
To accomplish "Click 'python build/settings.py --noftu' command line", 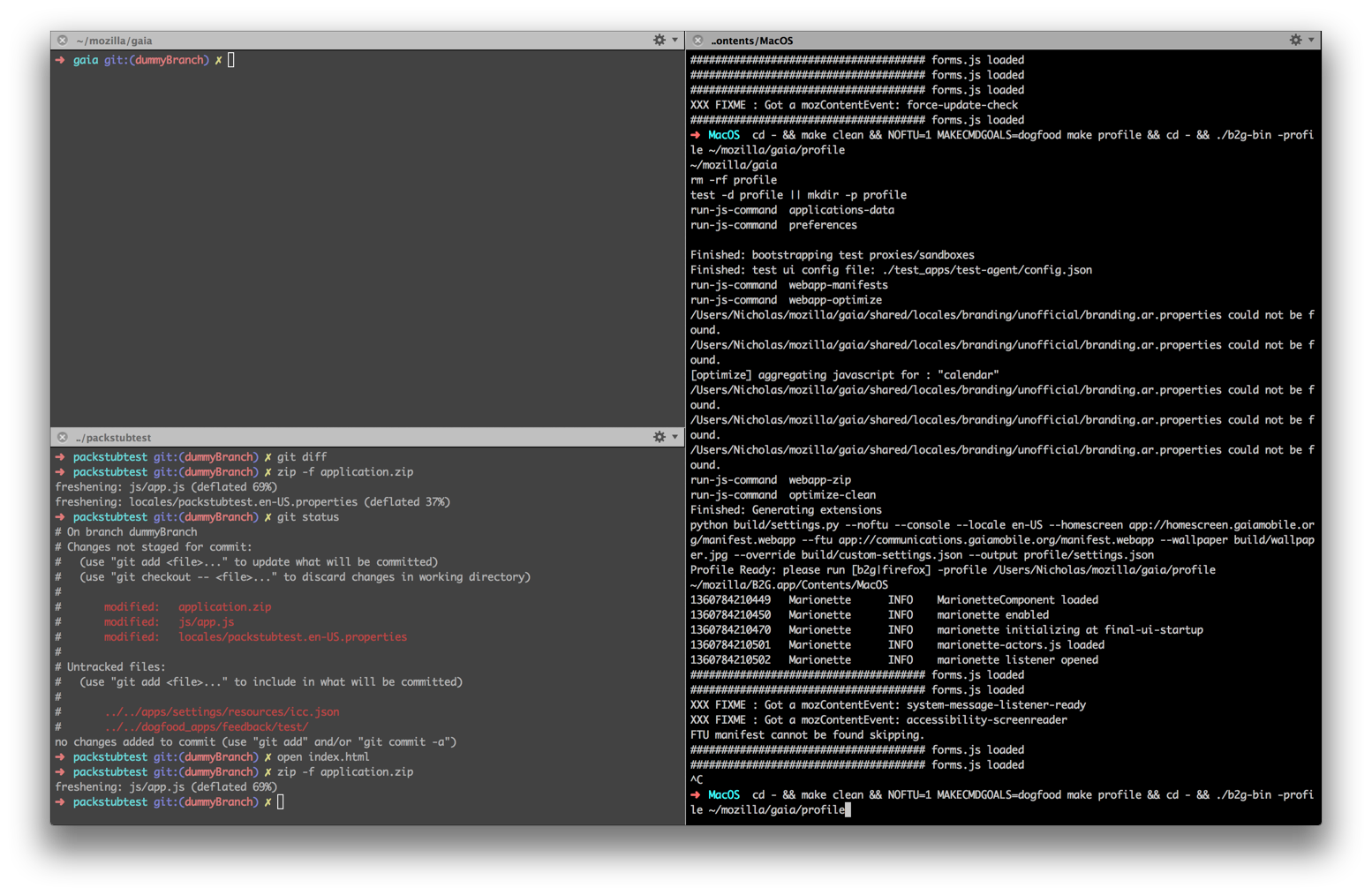I will (x=1003, y=540).
